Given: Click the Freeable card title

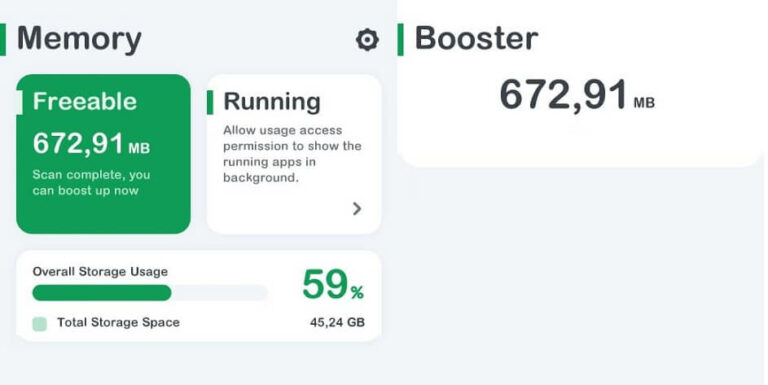Looking at the screenshot, I should [x=85, y=101].
